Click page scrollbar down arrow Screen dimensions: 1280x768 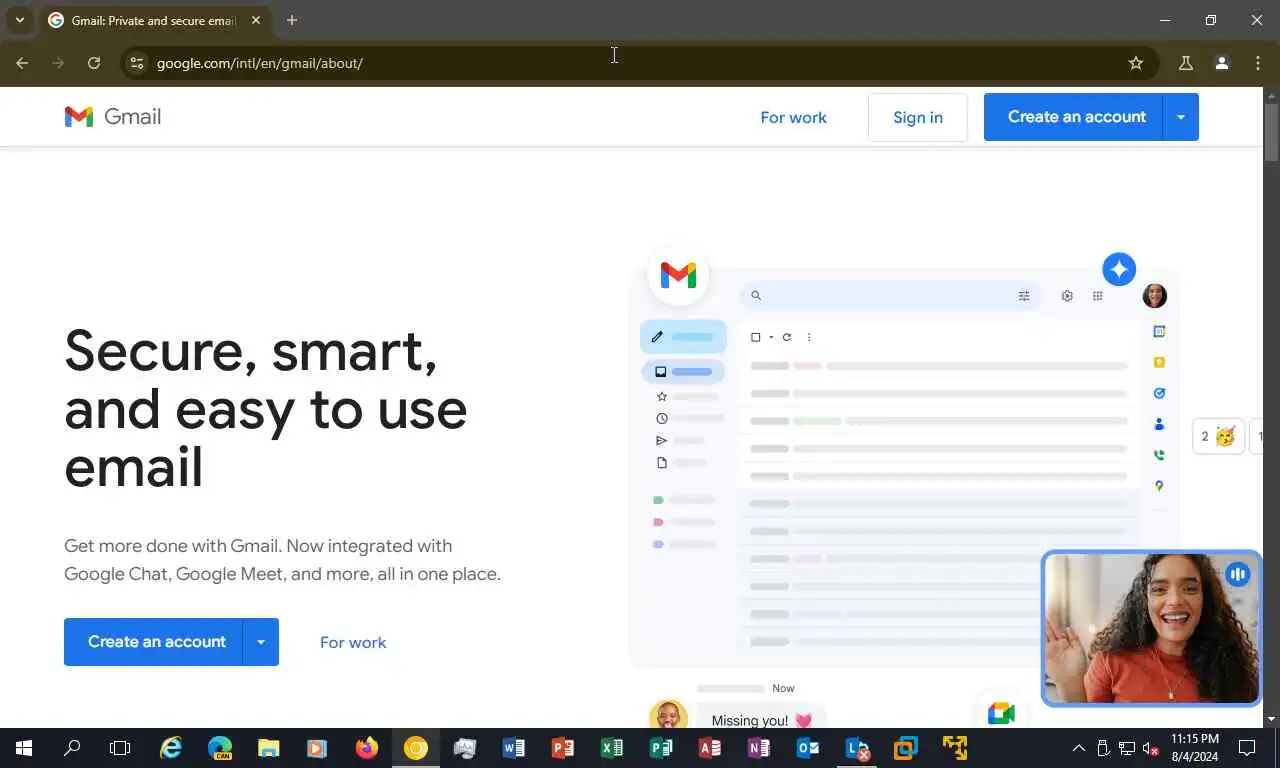point(1272,719)
